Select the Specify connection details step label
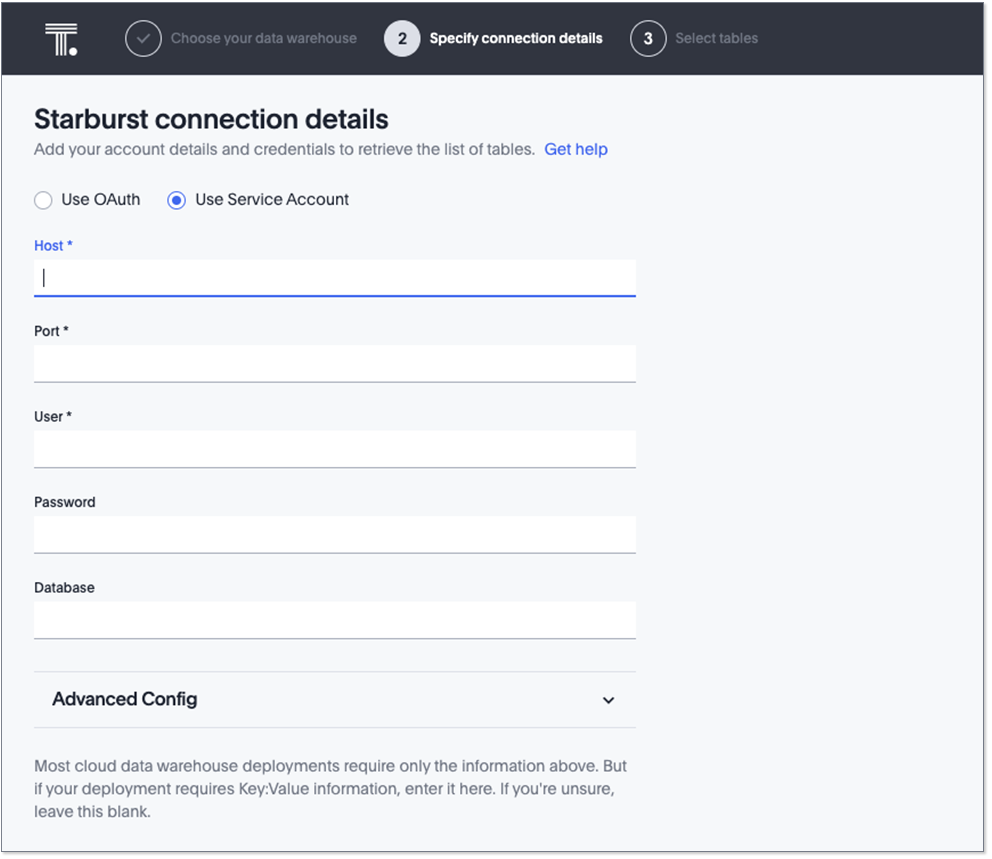 coord(516,39)
